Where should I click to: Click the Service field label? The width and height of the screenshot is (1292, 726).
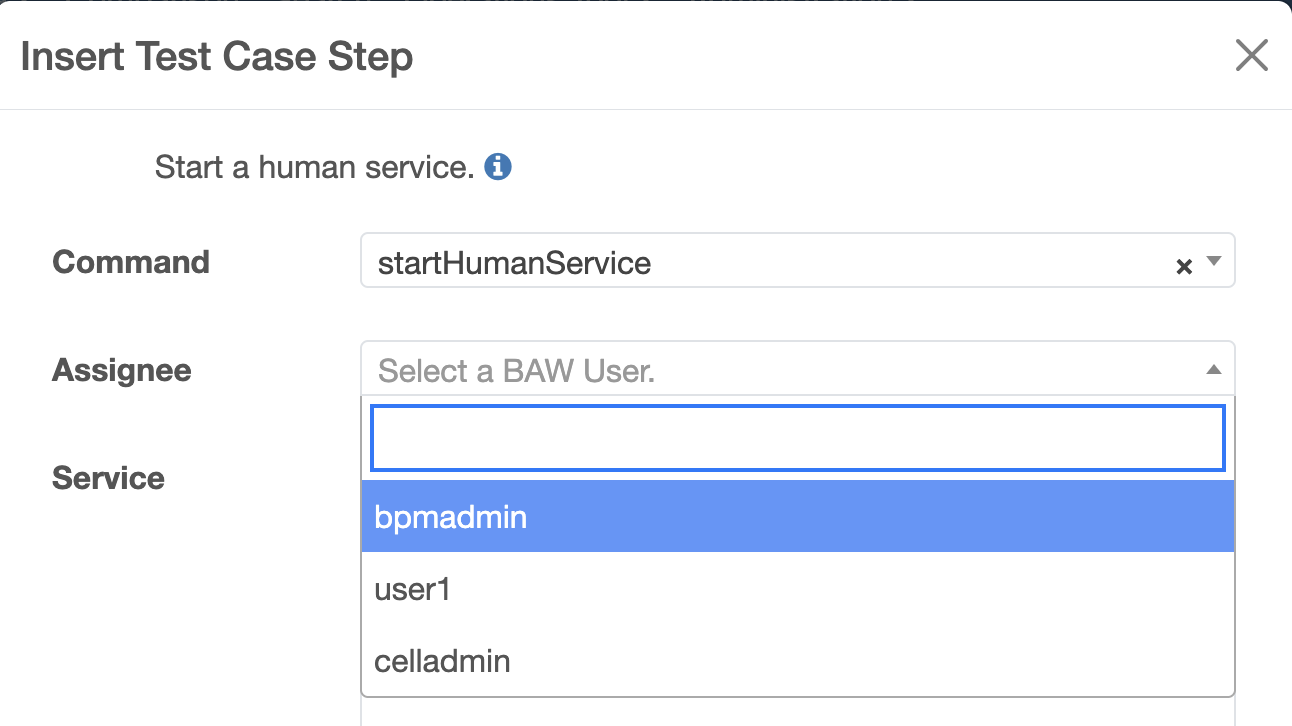tap(108, 478)
